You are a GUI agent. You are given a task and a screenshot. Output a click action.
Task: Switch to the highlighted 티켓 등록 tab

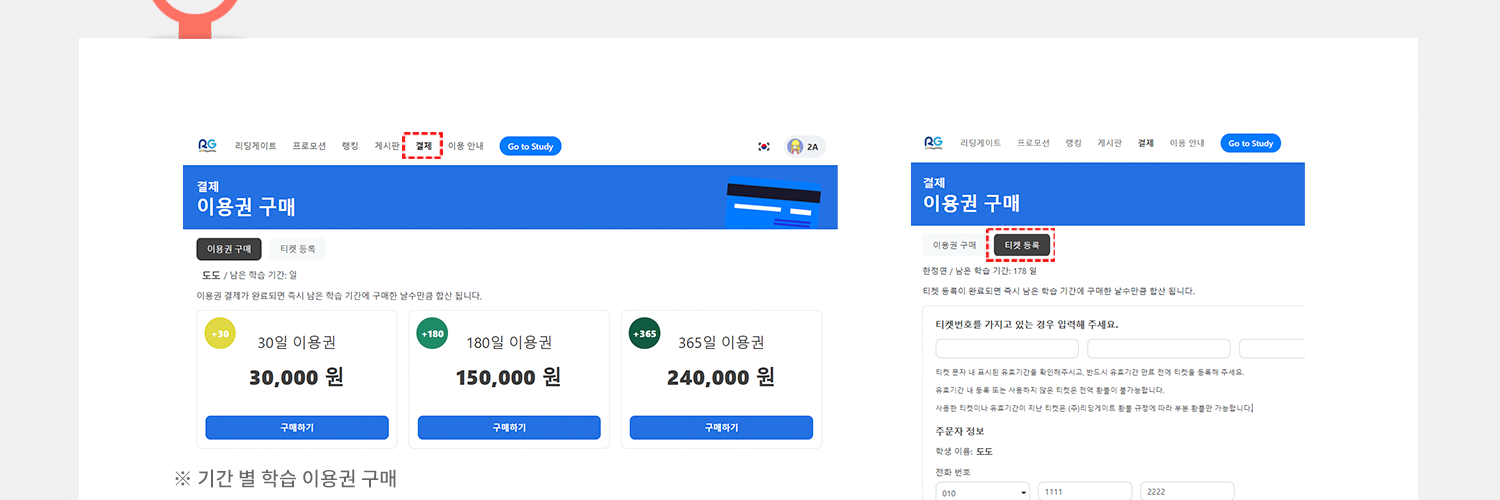coord(1021,245)
